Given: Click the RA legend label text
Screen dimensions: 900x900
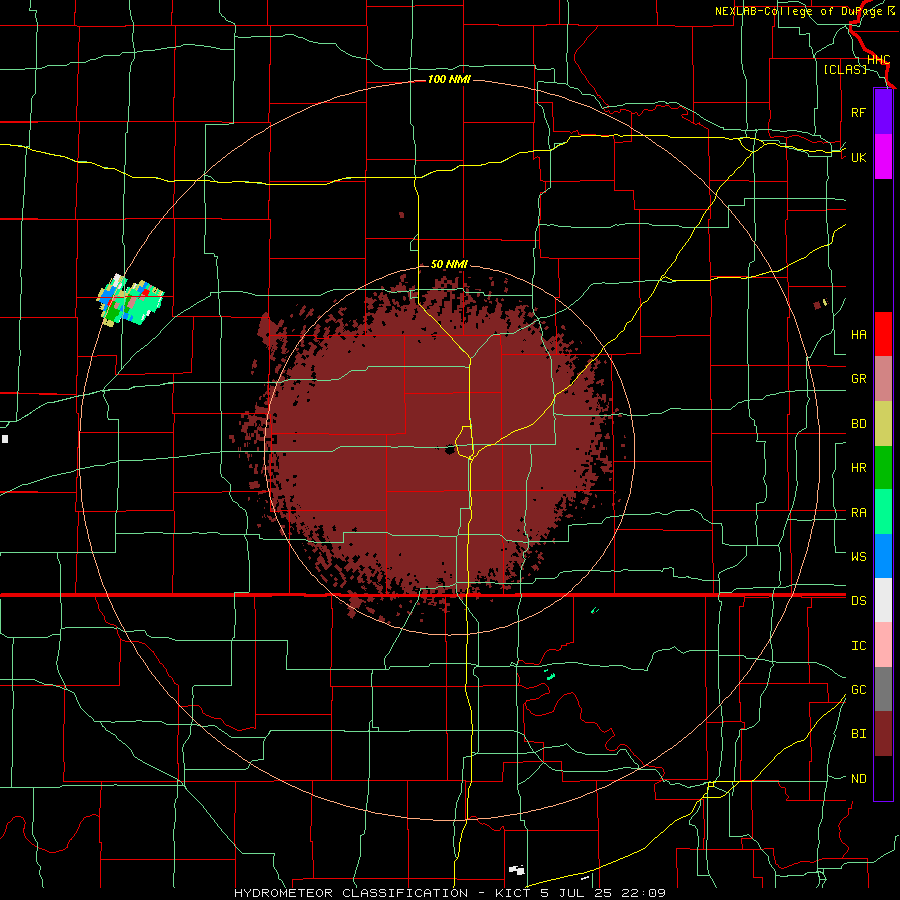Looking at the screenshot, I should pyautogui.click(x=858, y=513).
